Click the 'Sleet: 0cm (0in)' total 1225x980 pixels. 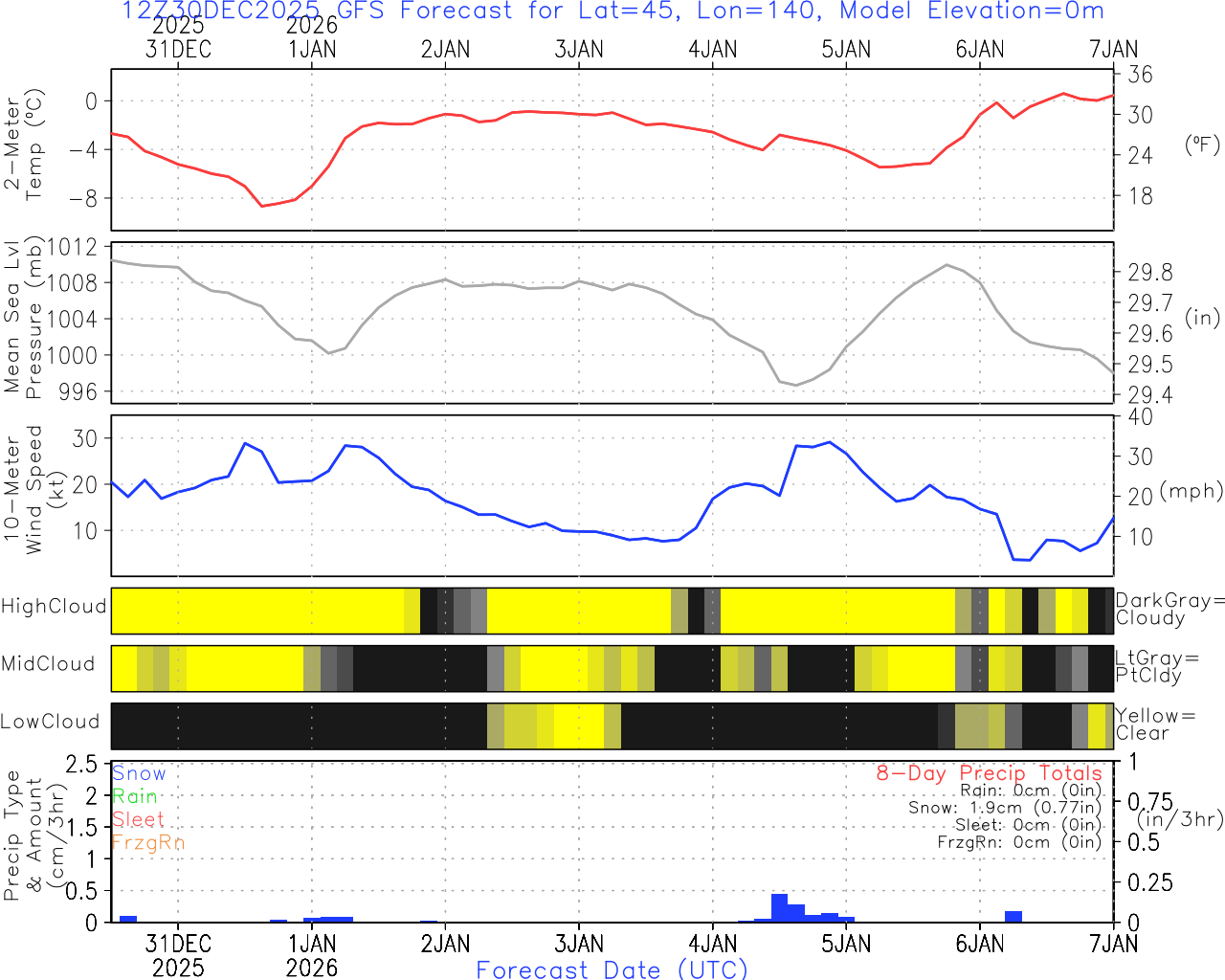[x=1028, y=825]
